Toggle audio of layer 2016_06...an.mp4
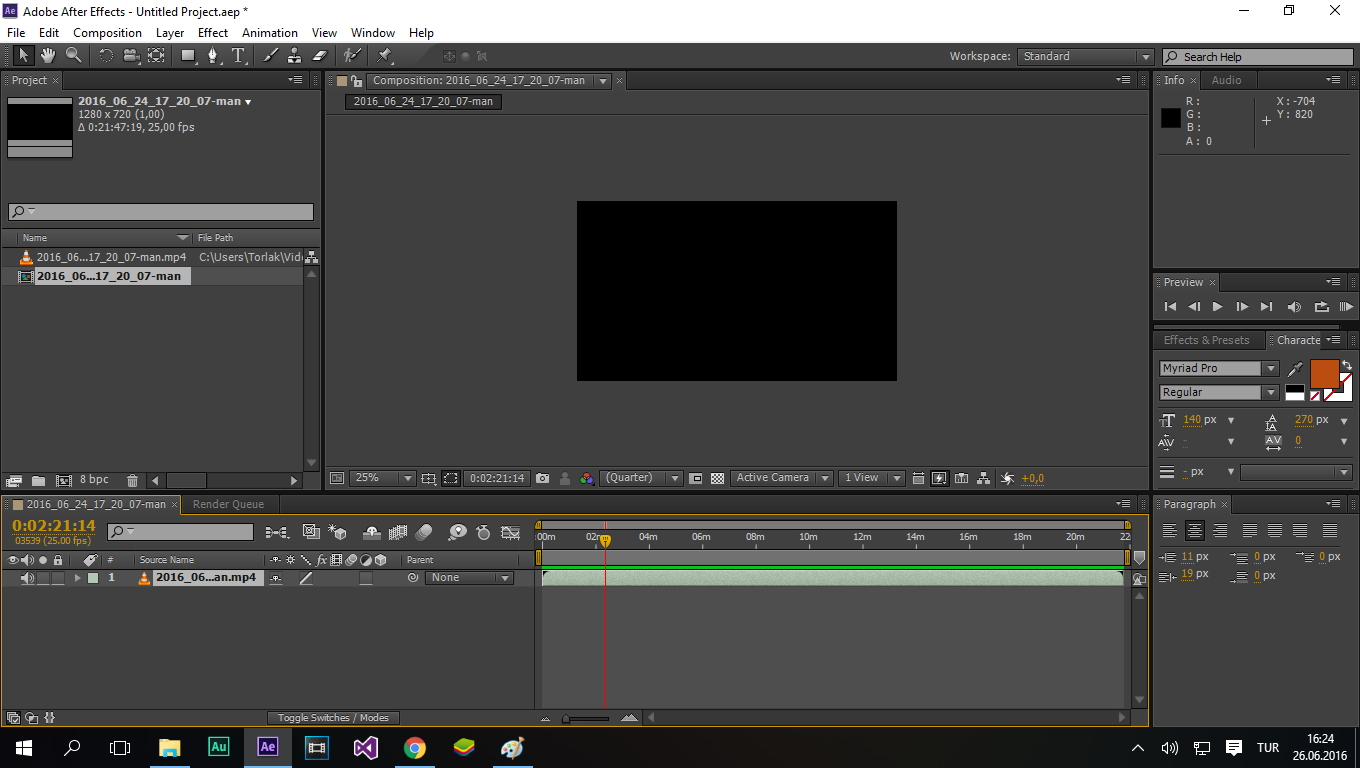The image size is (1360, 768). coord(27,578)
